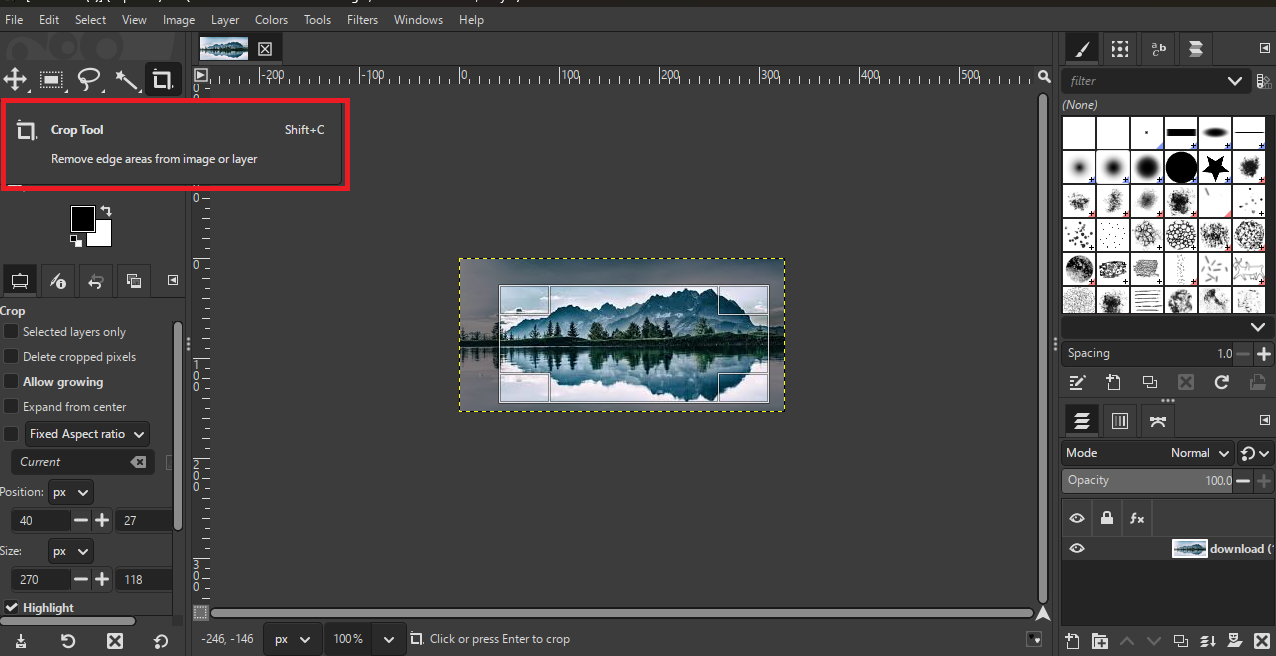Open the Filters menu
This screenshot has width=1276, height=656.
pos(362,19)
